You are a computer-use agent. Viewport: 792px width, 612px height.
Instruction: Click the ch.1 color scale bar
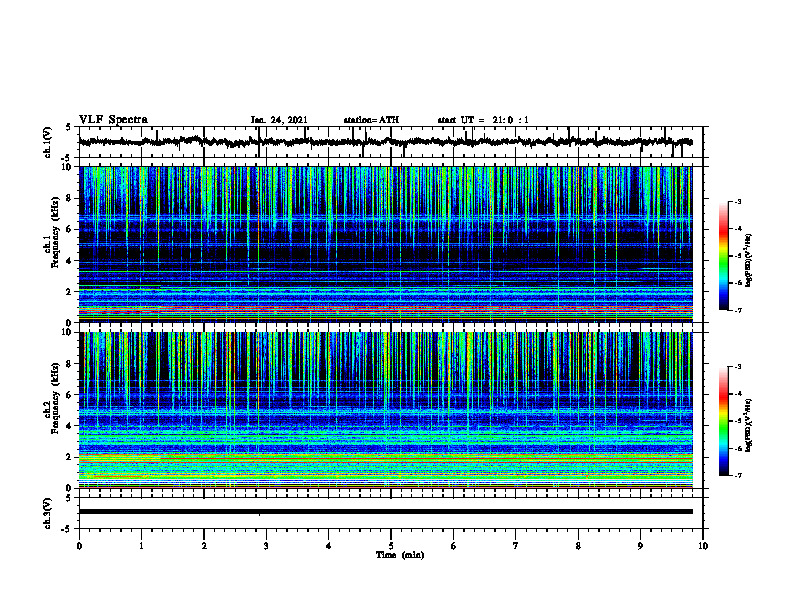click(x=724, y=256)
